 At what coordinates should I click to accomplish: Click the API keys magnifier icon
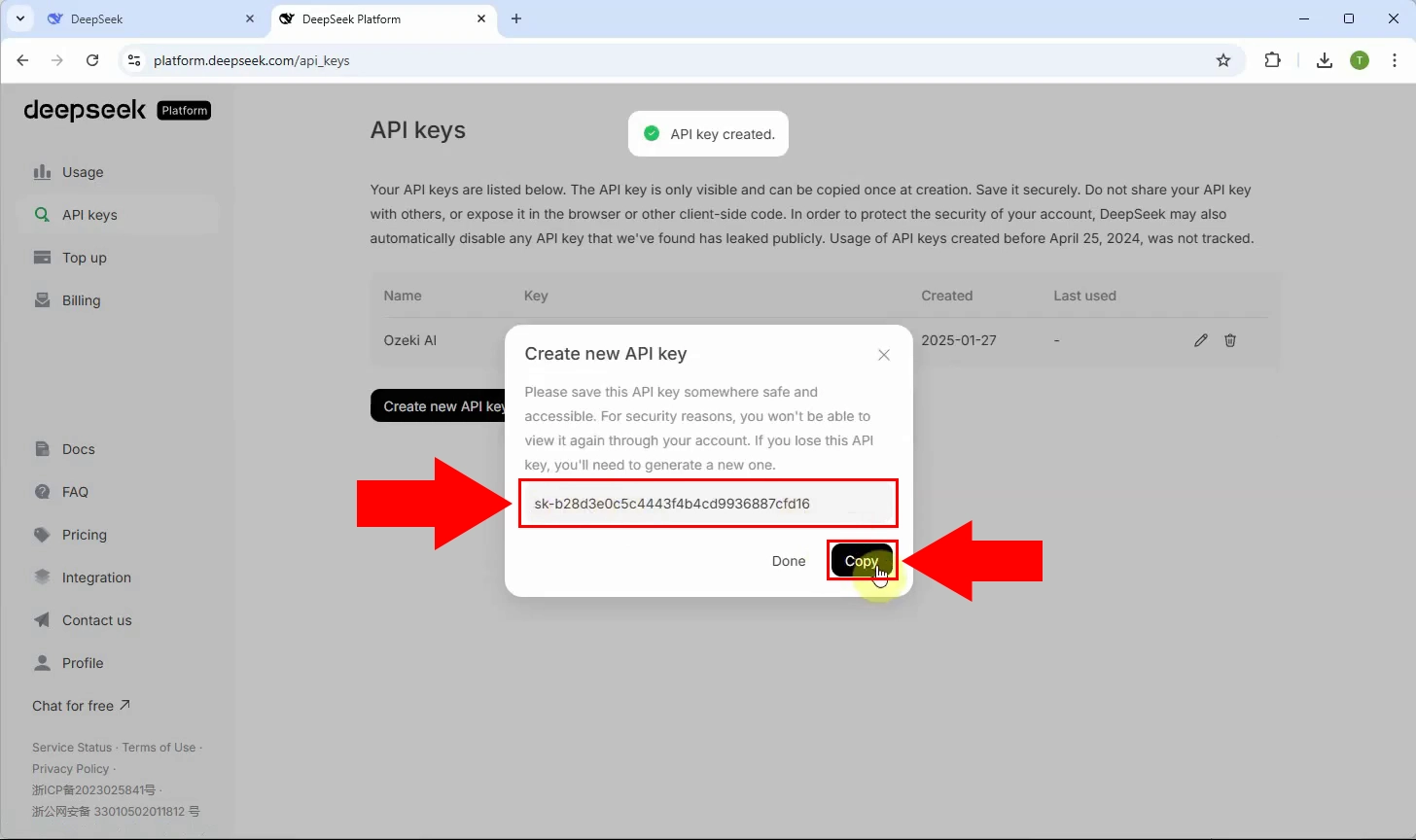42,215
